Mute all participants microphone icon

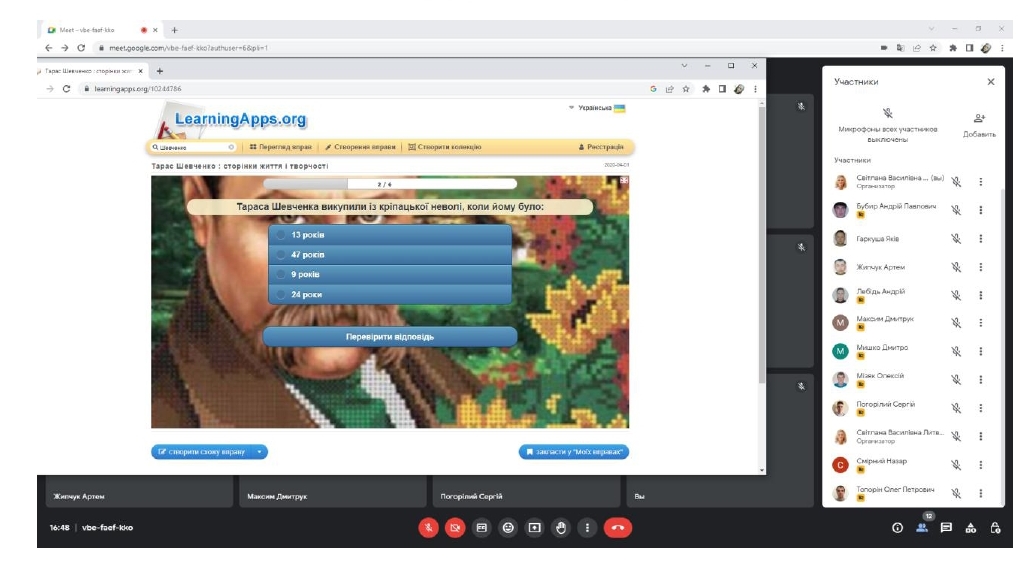[888, 114]
